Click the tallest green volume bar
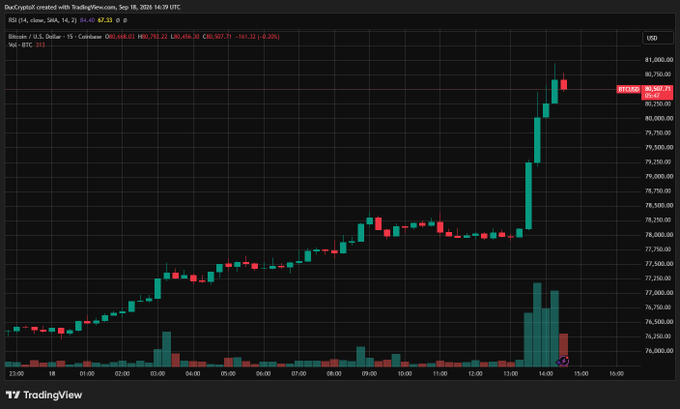Image resolution: width=680 pixels, height=409 pixels. [537, 324]
